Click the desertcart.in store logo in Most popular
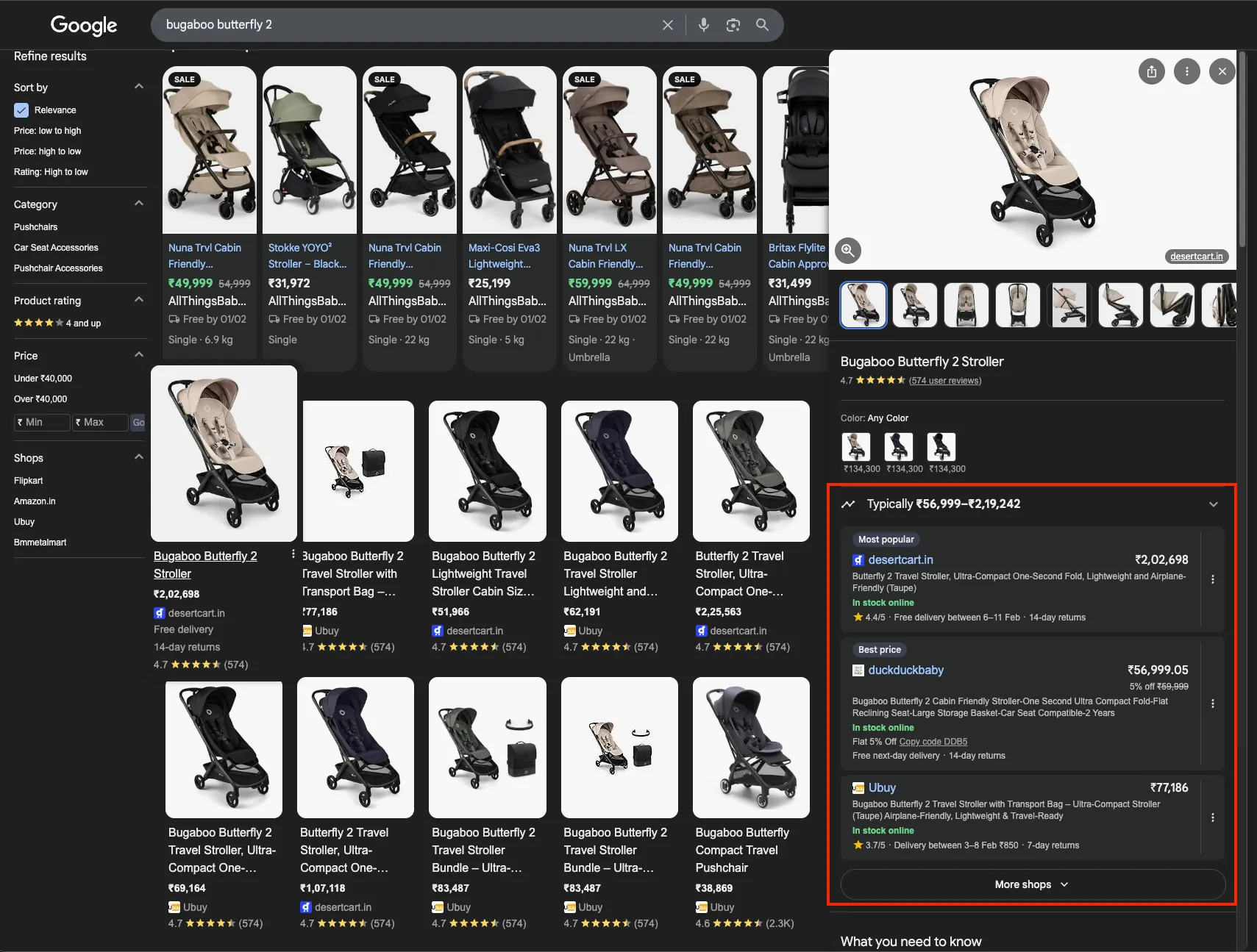 click(858, 560)
